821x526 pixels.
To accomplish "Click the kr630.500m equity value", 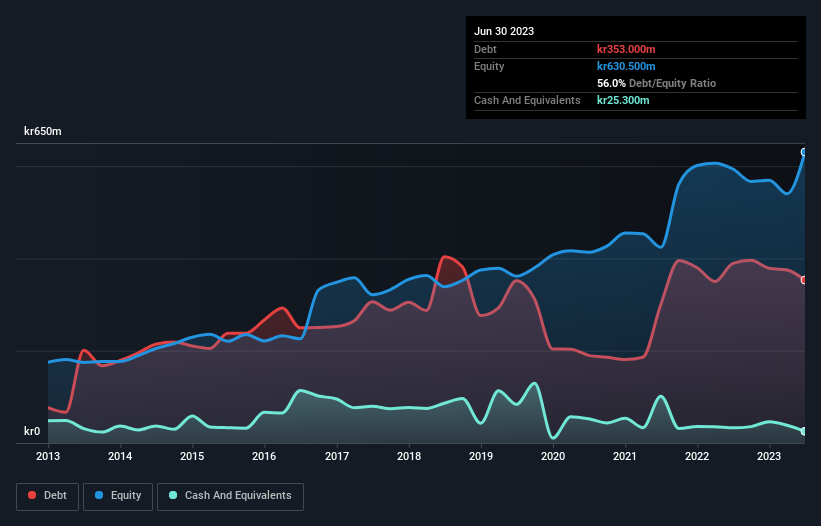I will click(x=626, y=66).
